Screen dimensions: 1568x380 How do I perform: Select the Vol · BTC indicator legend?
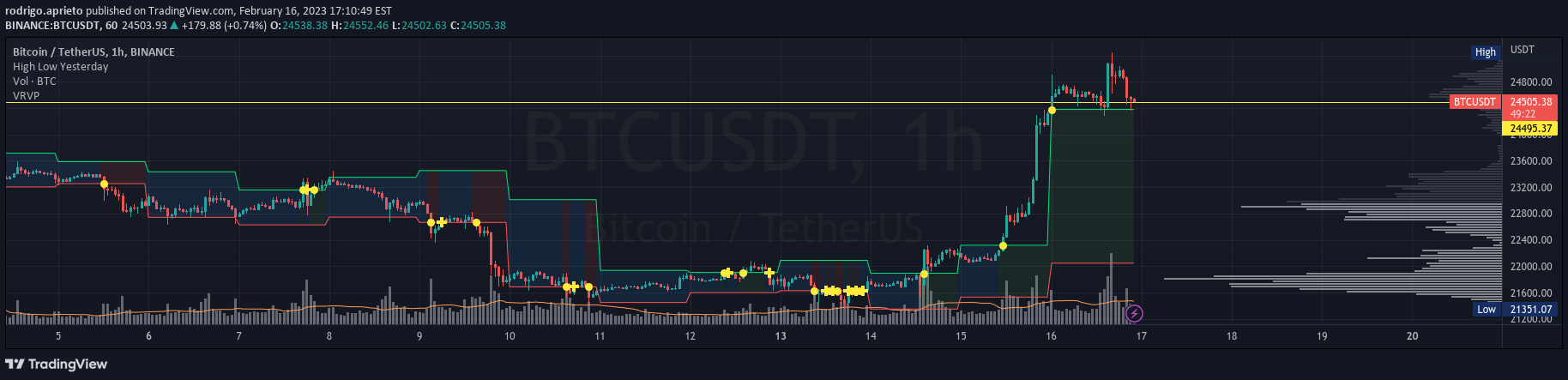(34, 81)
